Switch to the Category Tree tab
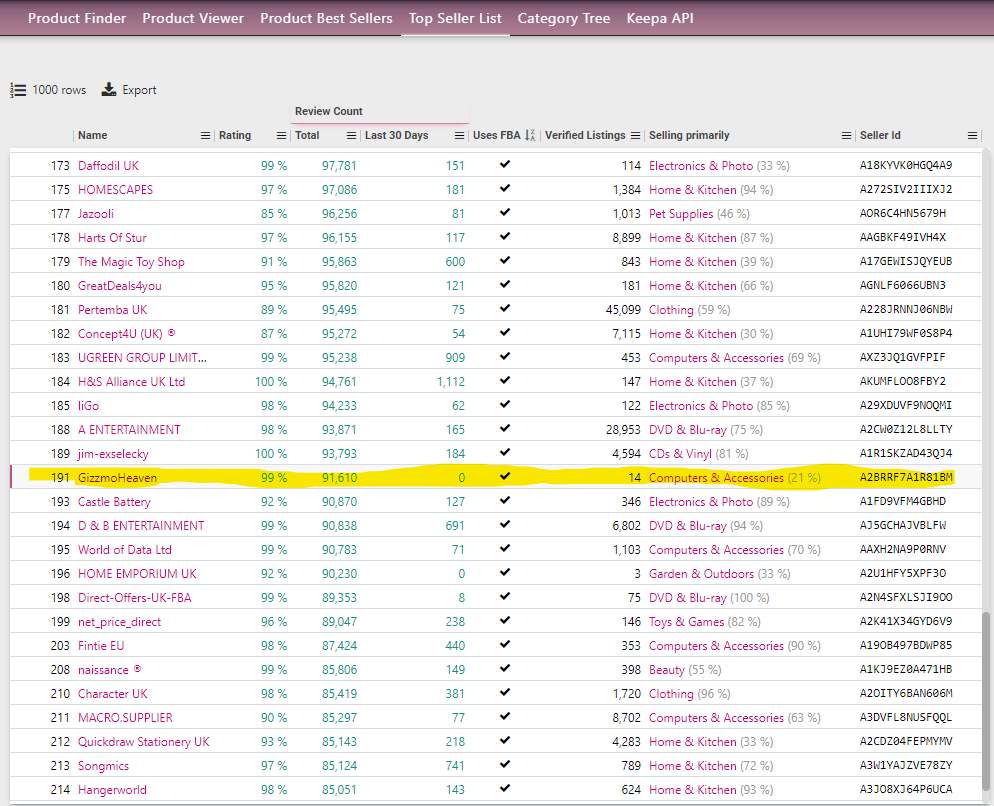 click(563, 18)
